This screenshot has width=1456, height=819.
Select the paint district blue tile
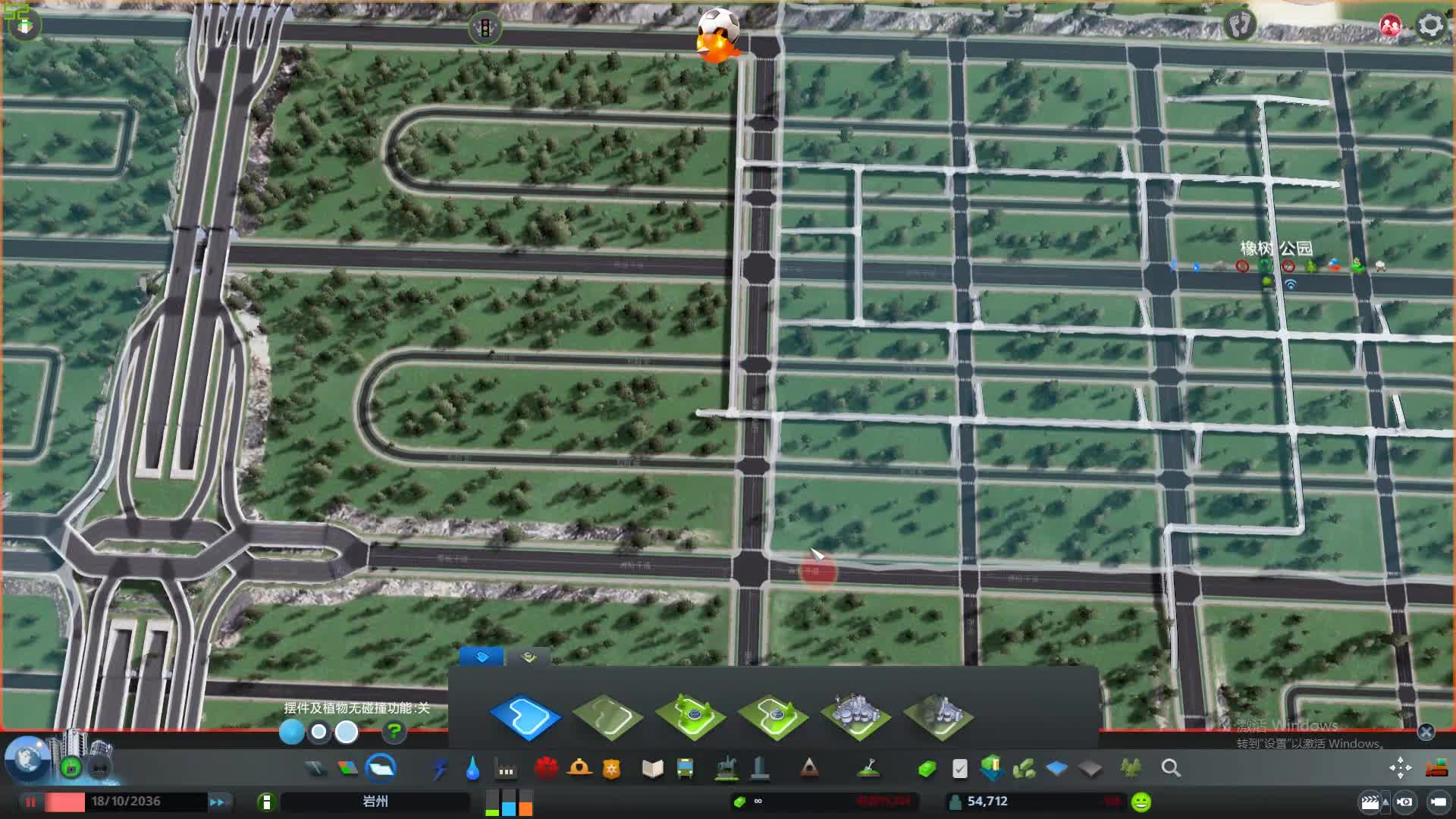(525, 717)
